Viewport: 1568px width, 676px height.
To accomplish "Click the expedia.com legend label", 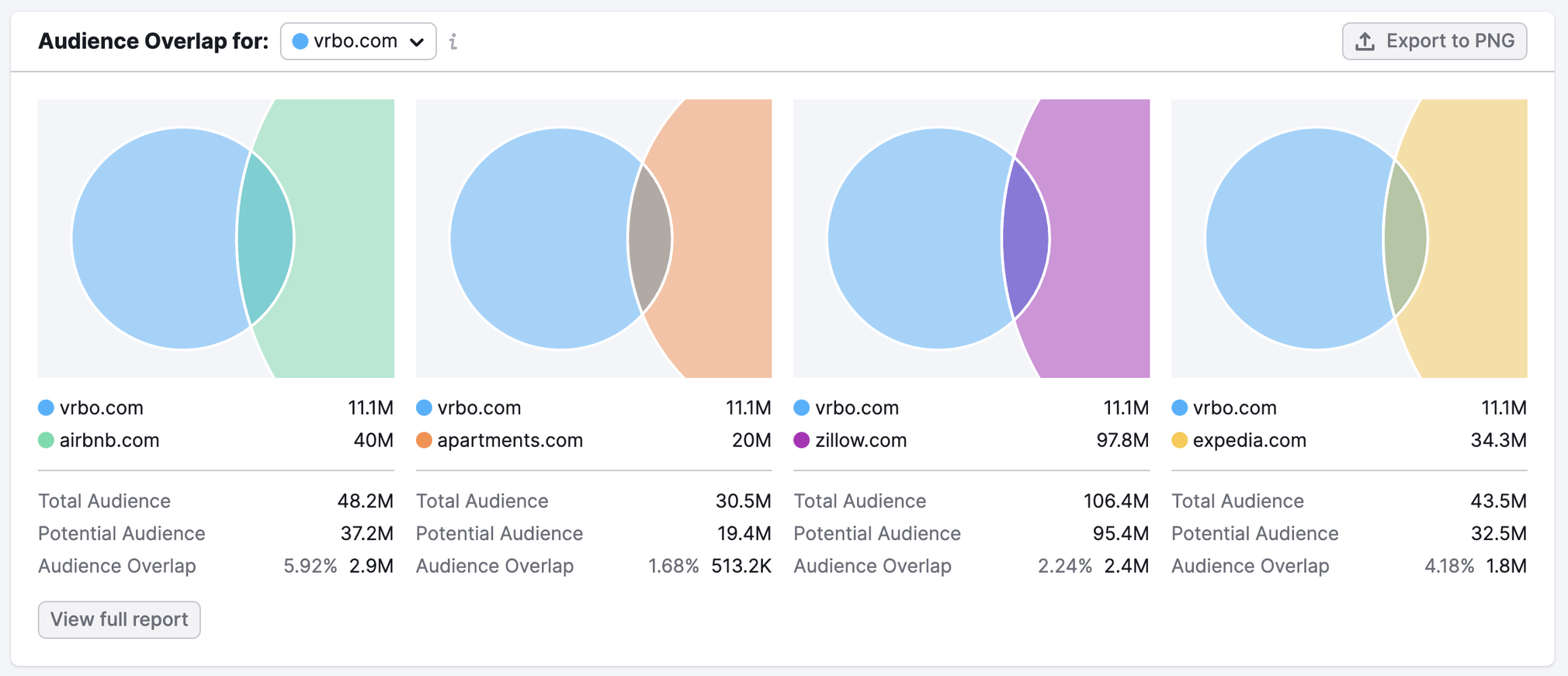I will tap(1250, 440).
